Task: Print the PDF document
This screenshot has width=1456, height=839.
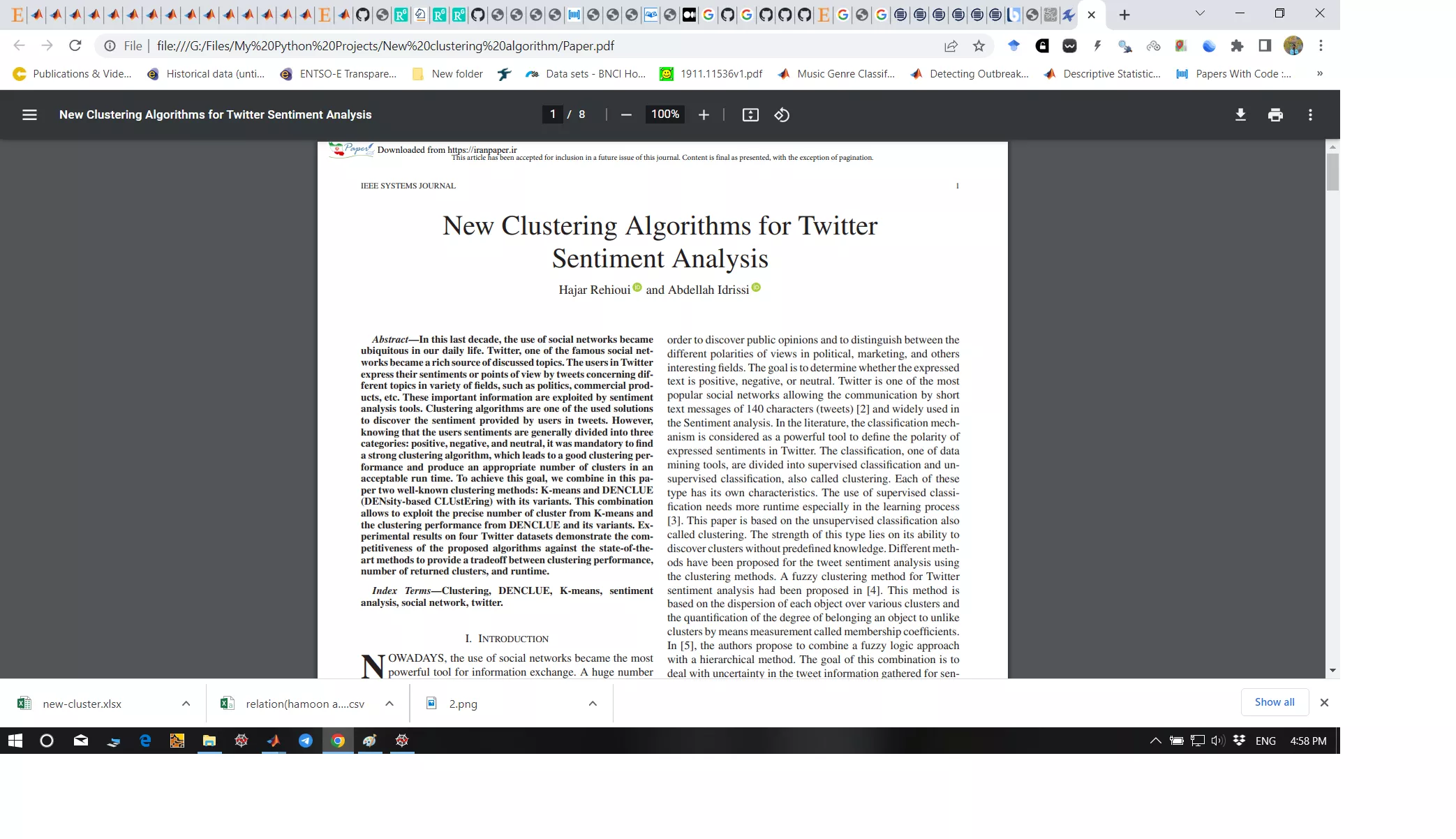Action: (1275, 114)
